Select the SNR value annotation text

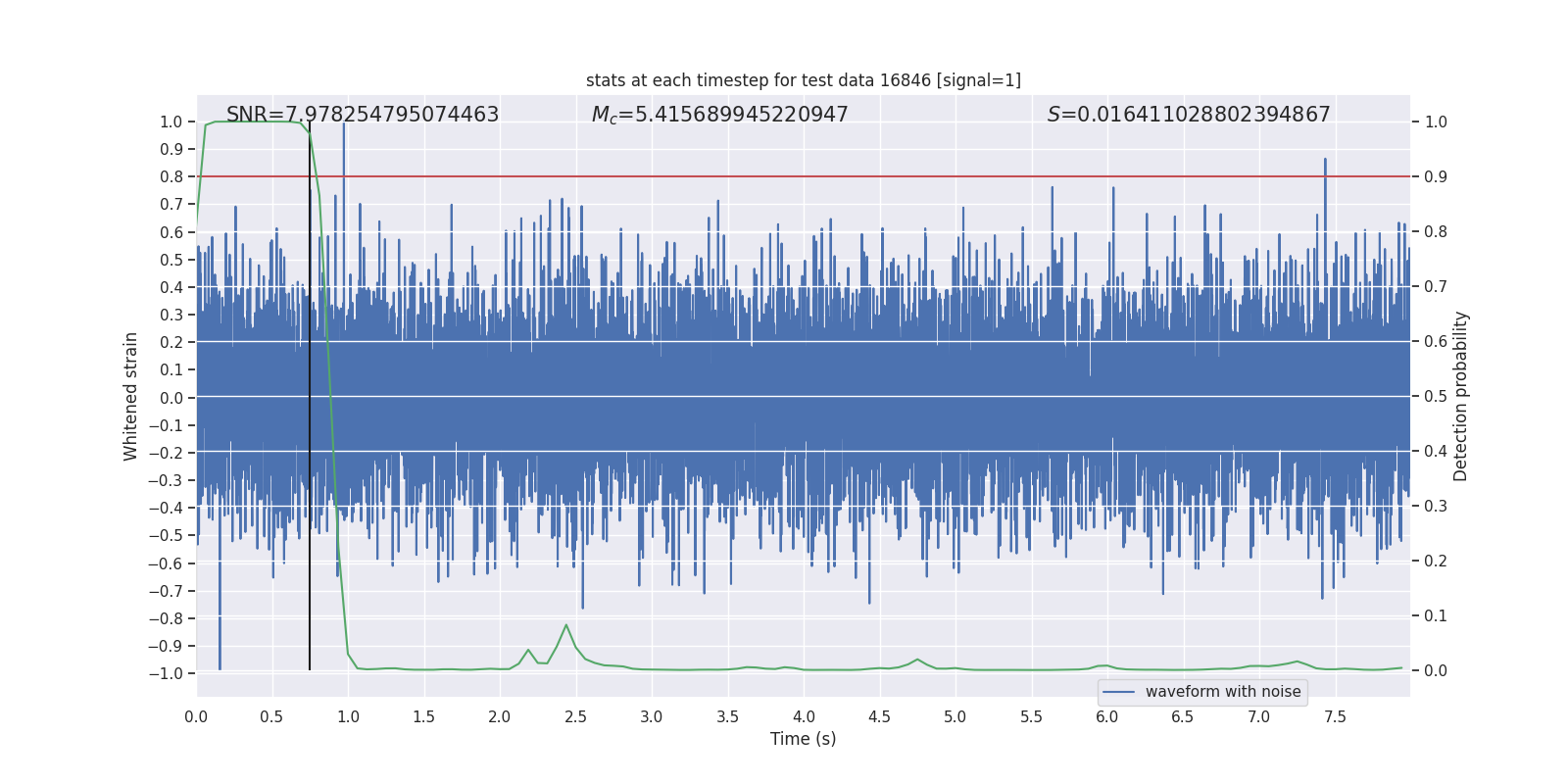(363, 115)
